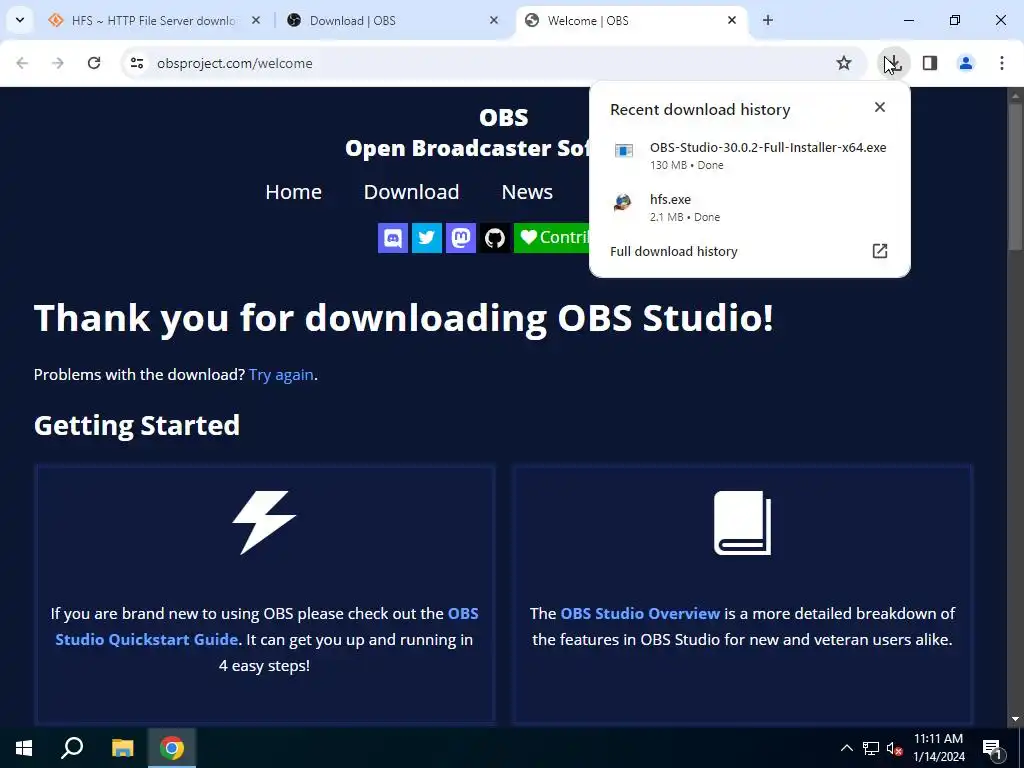The image size is (1024, 768).
Task: Show hidden system tray icons
Action: click(x=846, y=748)
